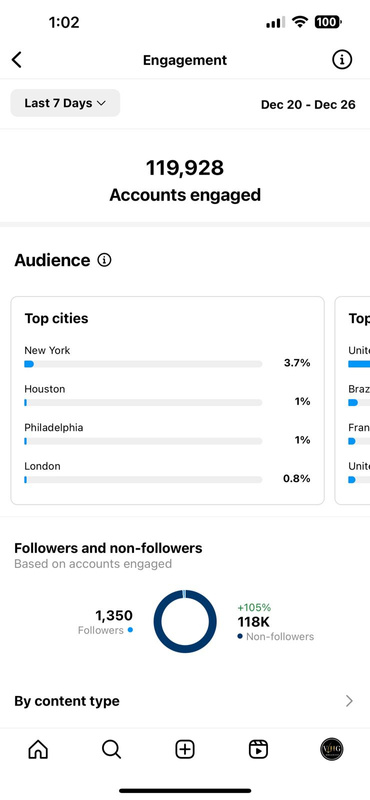Tap the back arrow icon
Viewport: 370px width, 800px height.
[17, 60]
